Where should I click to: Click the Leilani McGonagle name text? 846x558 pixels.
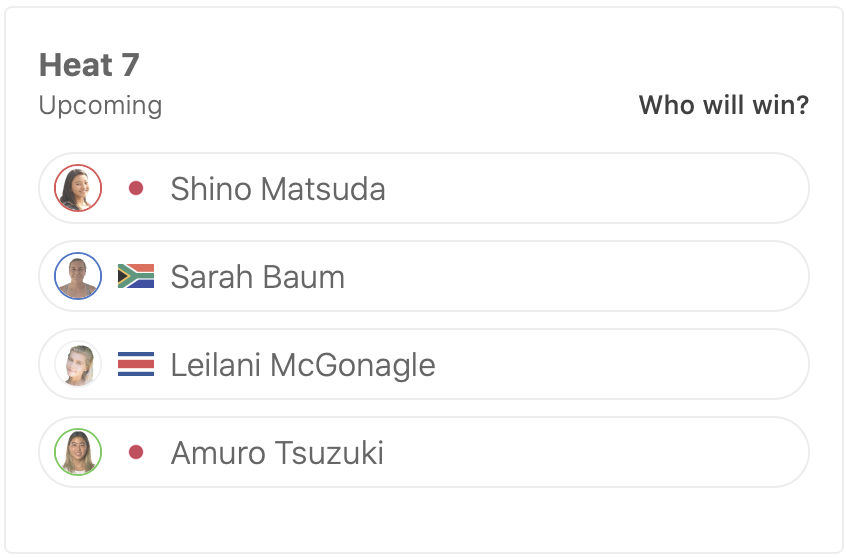(303, 364)
